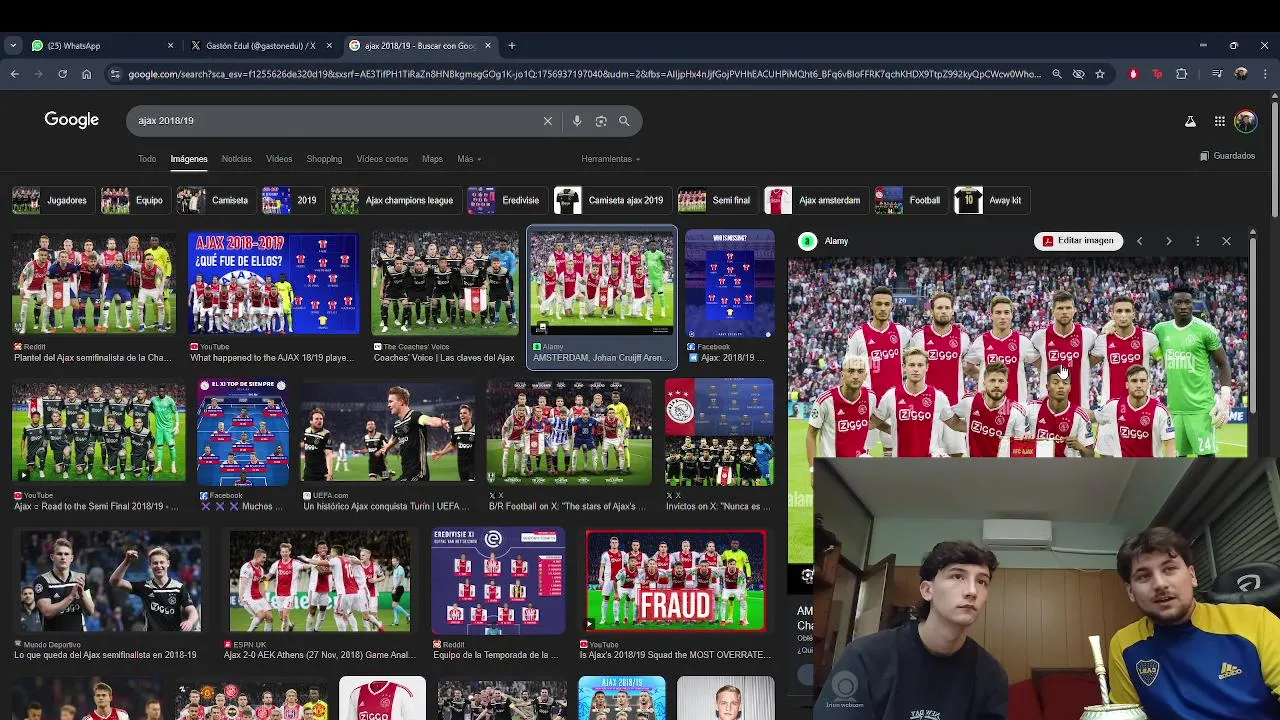Select the Maps search tab
Screen dimensions: 1280x720
pyautogui.click(x=432, y=159)
